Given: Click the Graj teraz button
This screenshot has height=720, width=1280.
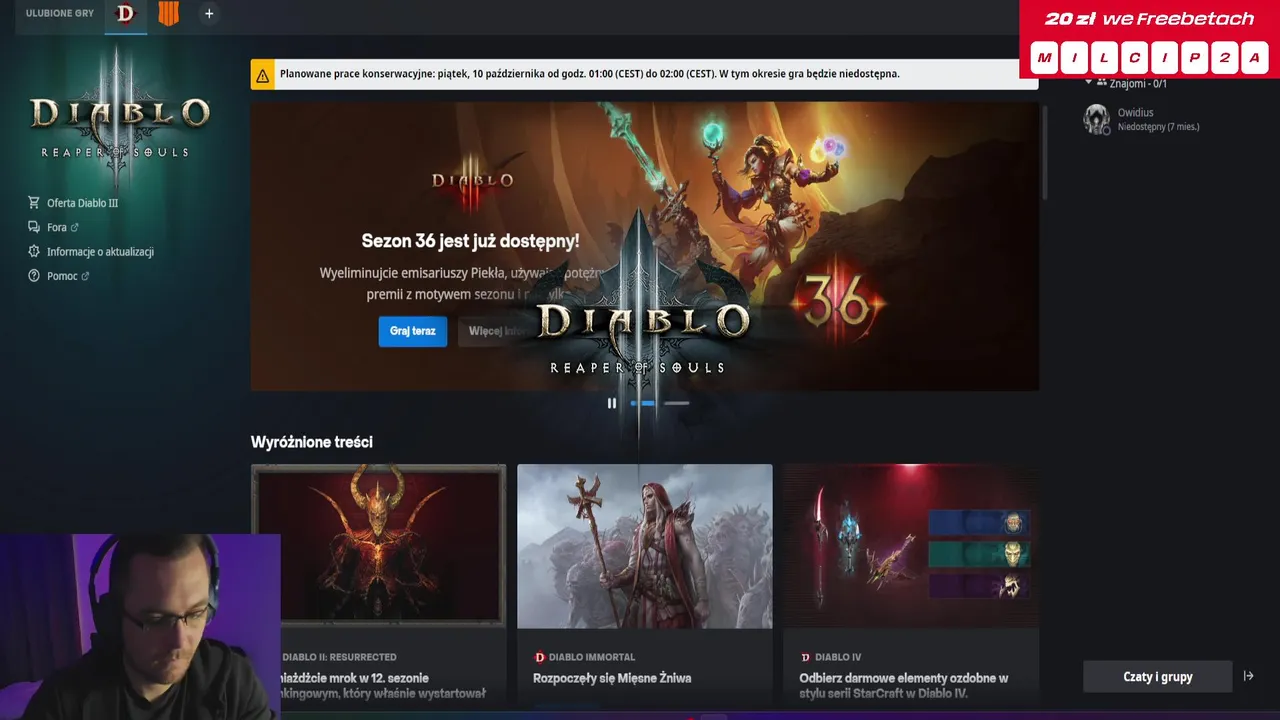Looking at the screenshot, I should coord(412,331).
